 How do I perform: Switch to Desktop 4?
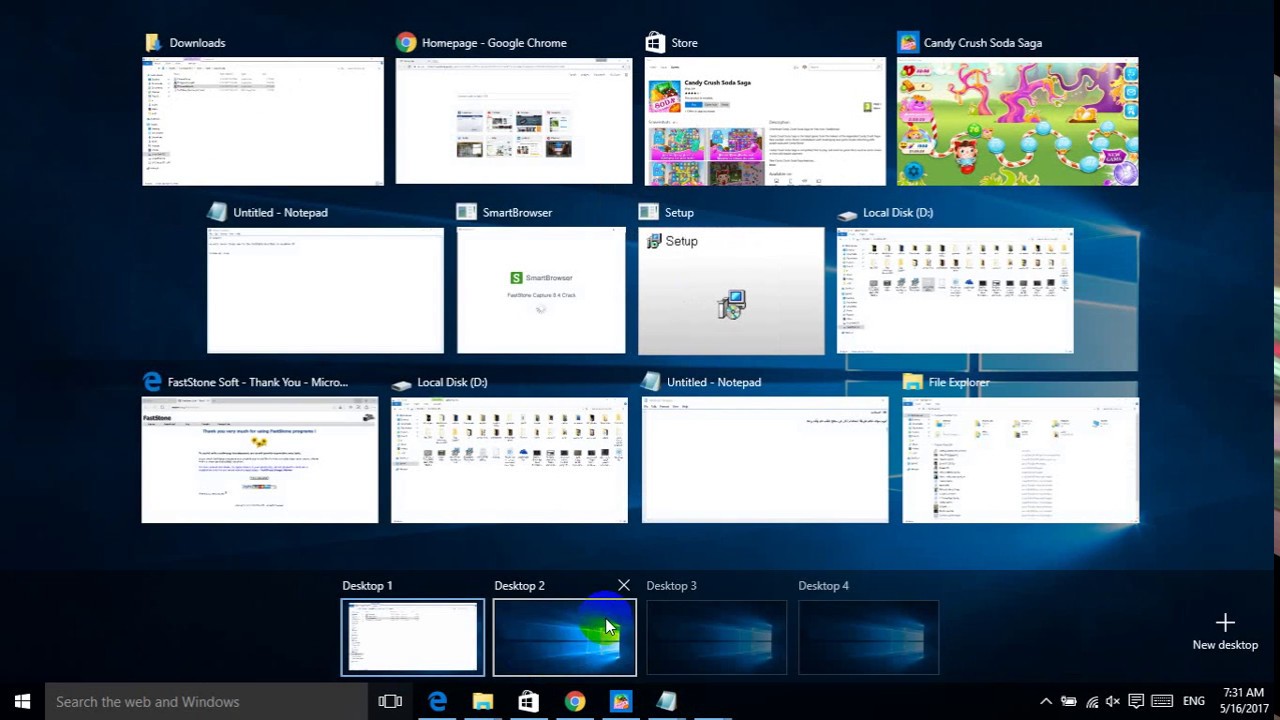tap(868, 637)
